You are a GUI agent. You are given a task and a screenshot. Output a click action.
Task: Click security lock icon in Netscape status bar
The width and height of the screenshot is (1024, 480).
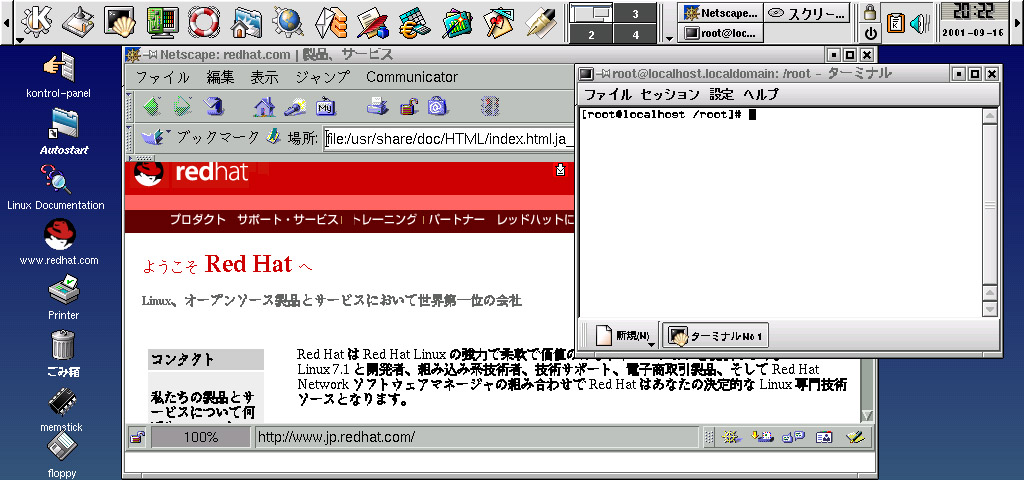[x=136, y=437]
